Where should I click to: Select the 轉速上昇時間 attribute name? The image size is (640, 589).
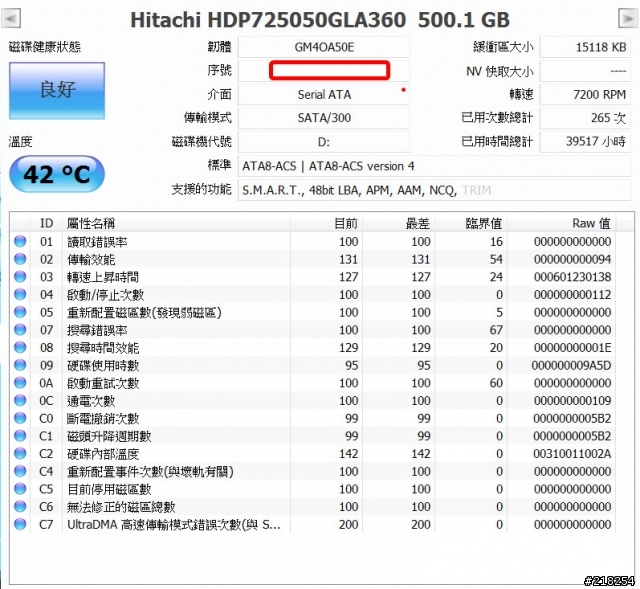click(103, 277)
